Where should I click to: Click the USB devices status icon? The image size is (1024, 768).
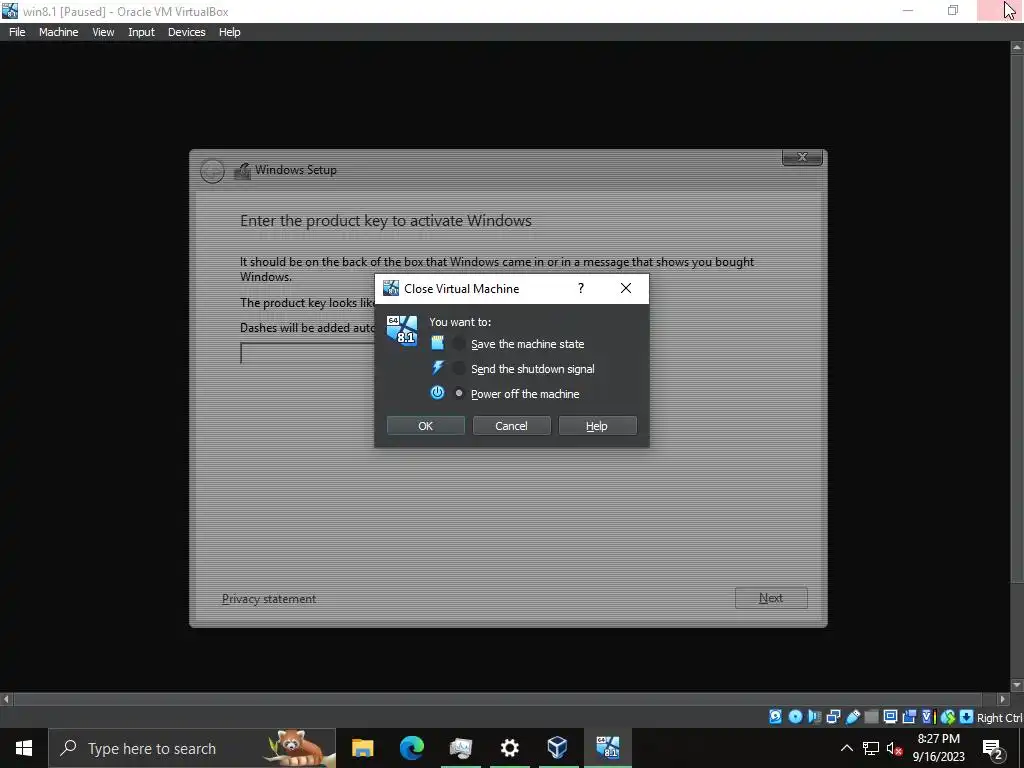click(x=852, y=716)
